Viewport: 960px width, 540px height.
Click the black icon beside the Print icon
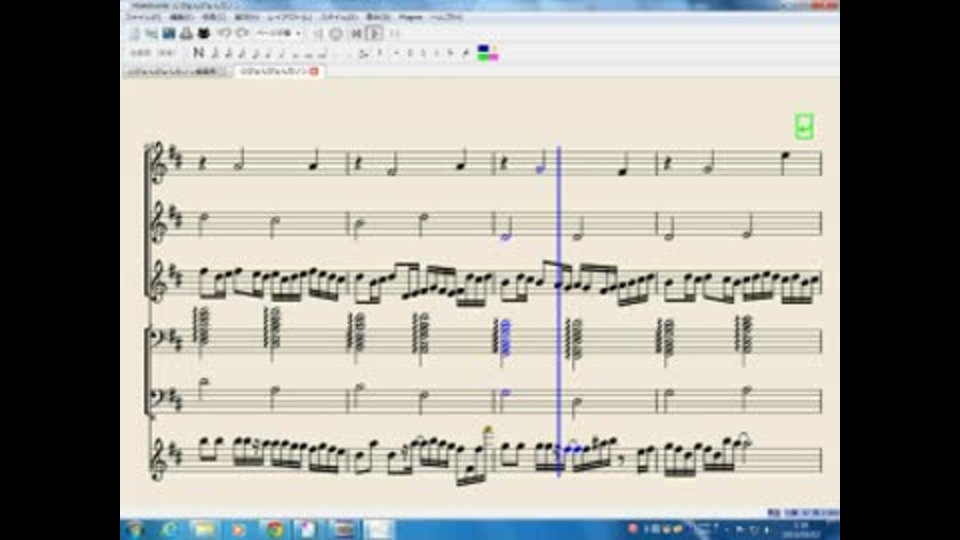(x=203, y=34)
